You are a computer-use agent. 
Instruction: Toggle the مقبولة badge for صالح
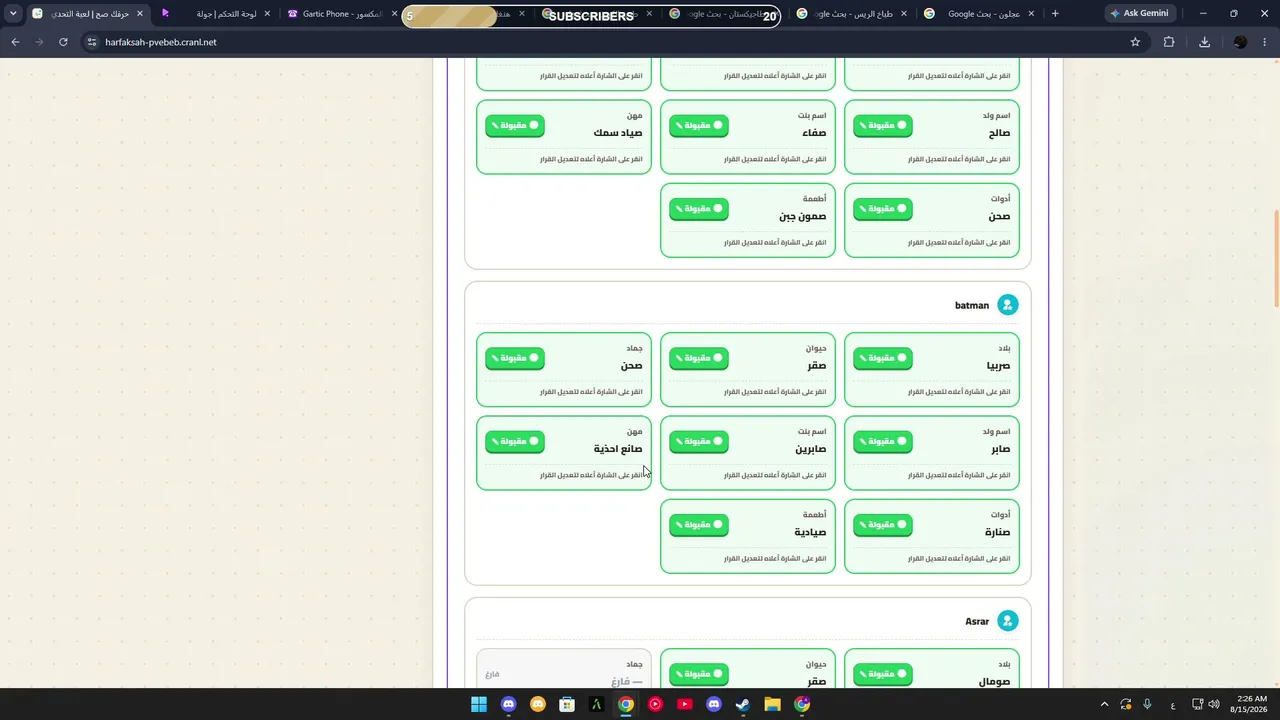(882, 126)
